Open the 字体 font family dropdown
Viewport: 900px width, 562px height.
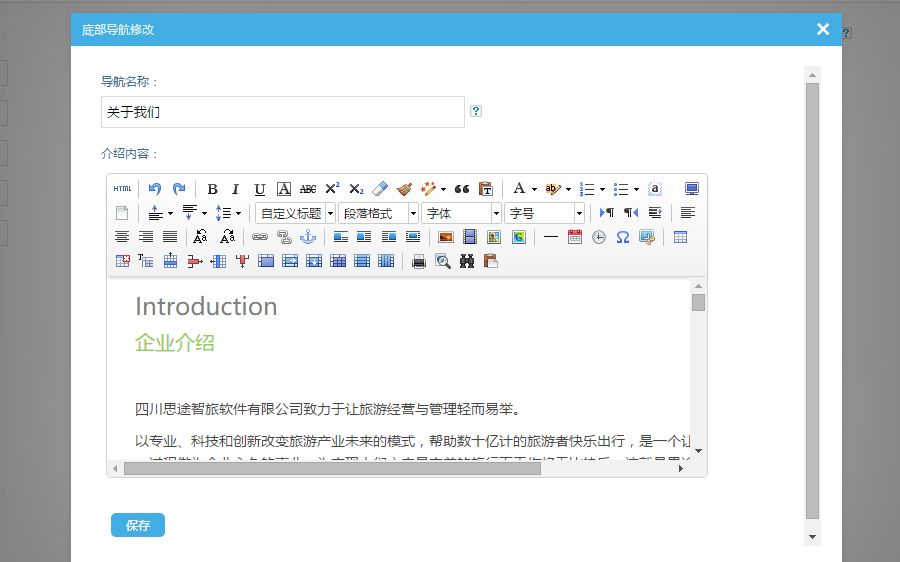point(495,213)
